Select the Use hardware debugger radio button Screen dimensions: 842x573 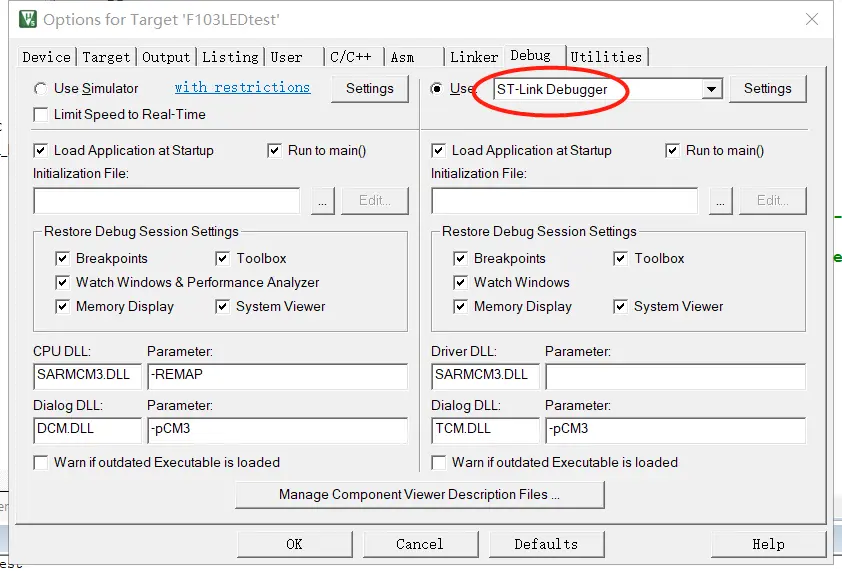pos(438,89)
